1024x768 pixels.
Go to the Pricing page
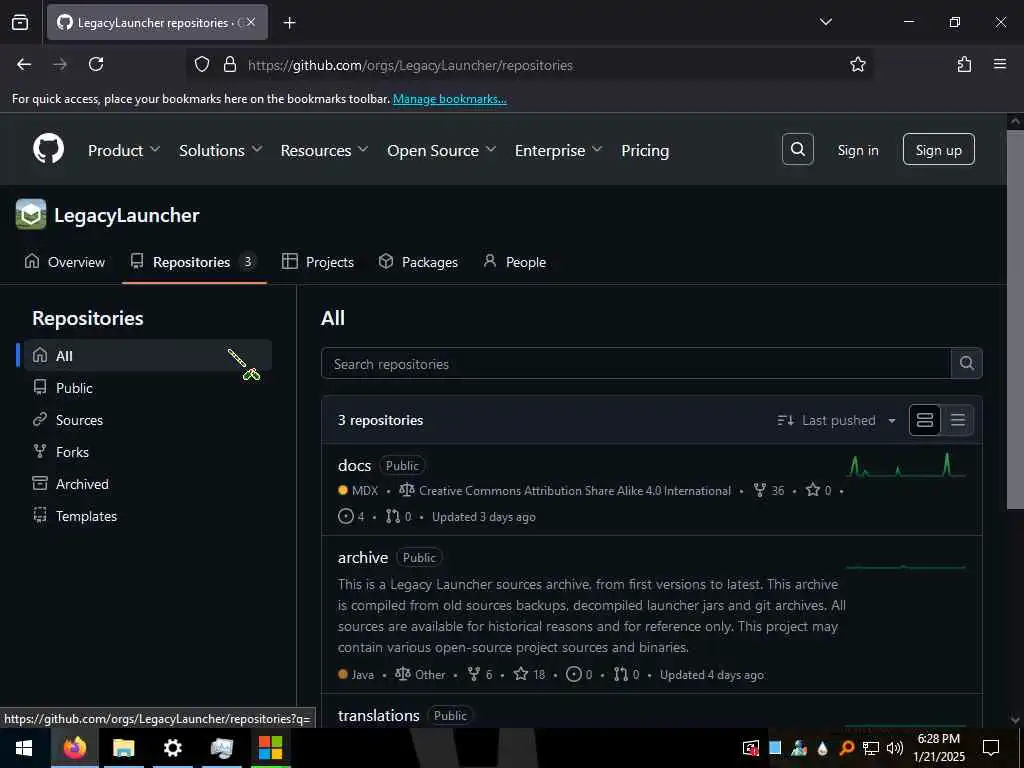coord(645,150)
